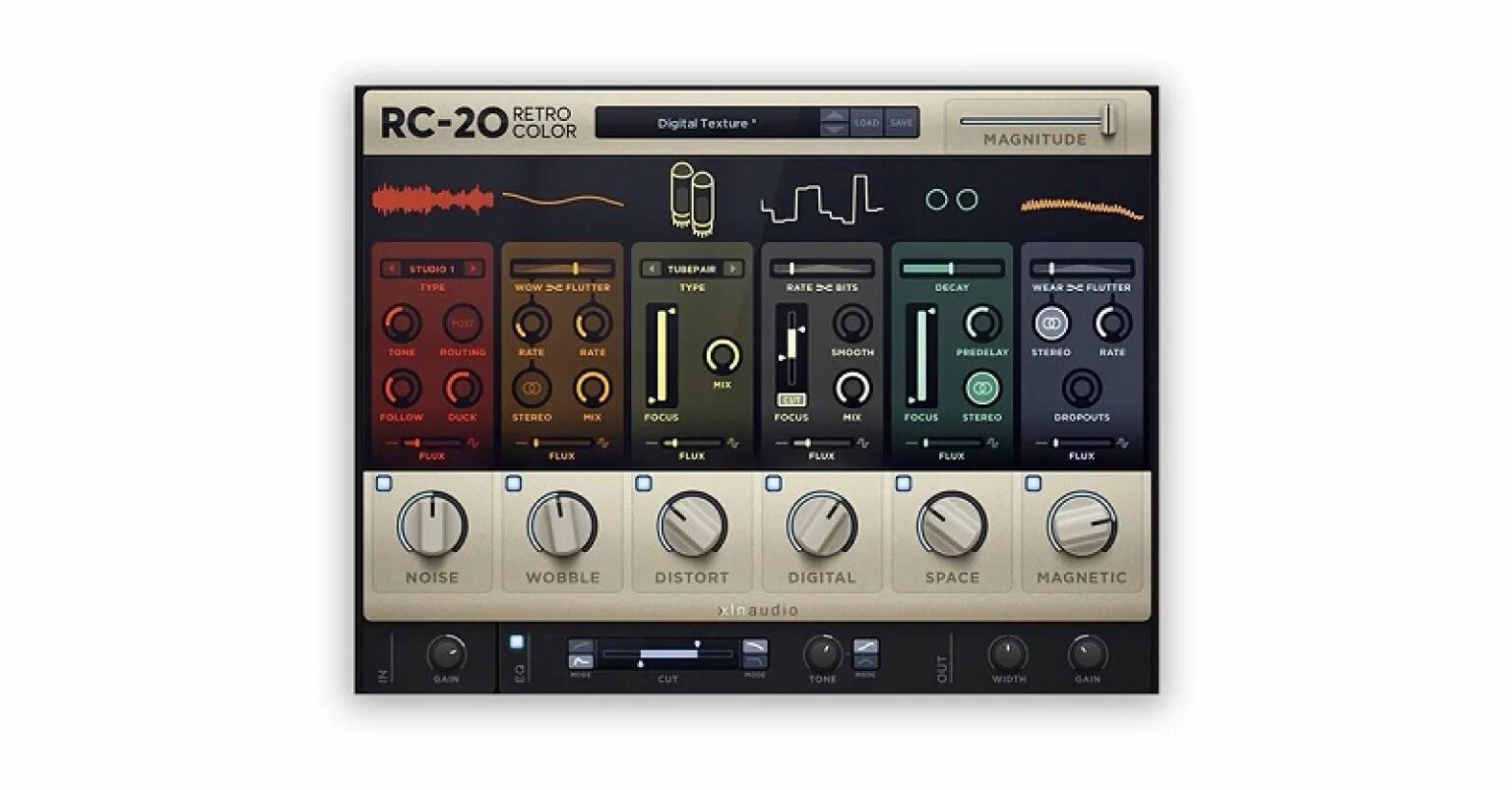Open the Digital Texture preset selector
The image size is (1512, 790).
[x=707, y=123]
